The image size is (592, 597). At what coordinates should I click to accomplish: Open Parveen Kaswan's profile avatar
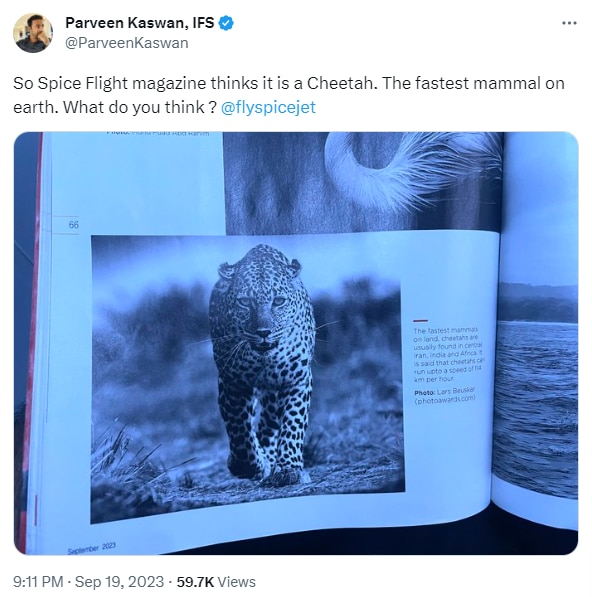[x=33, y=33]
